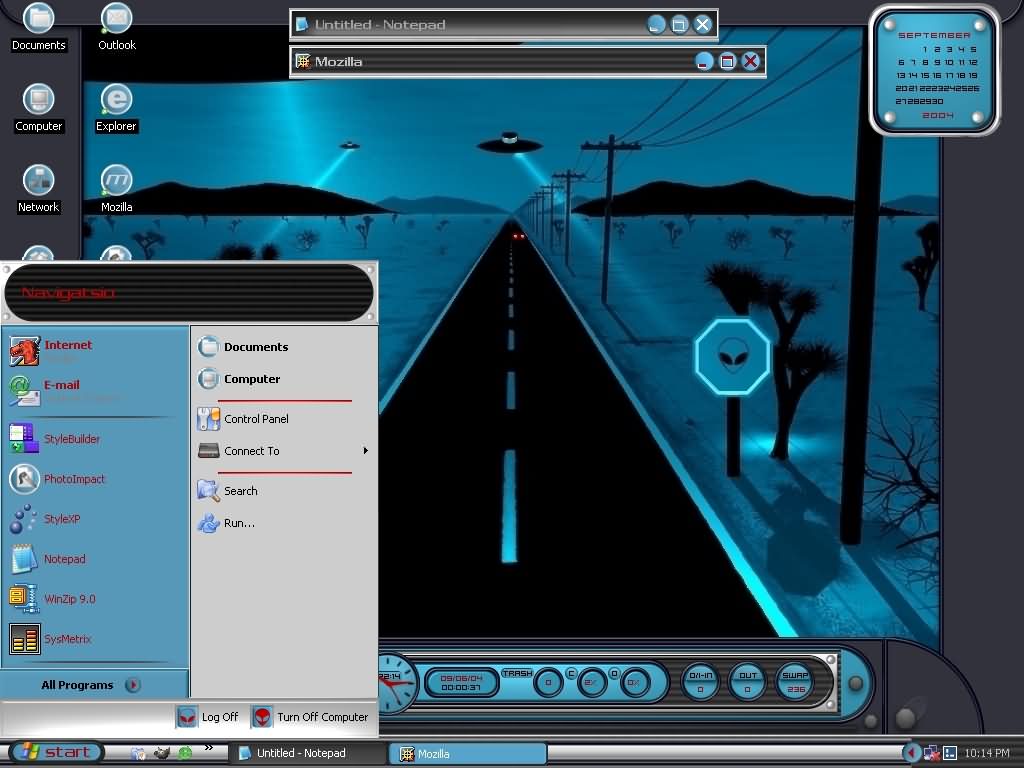Click the Notepad window title bar icon
This screenshot has width=1024, height=768.
(302, 25)
